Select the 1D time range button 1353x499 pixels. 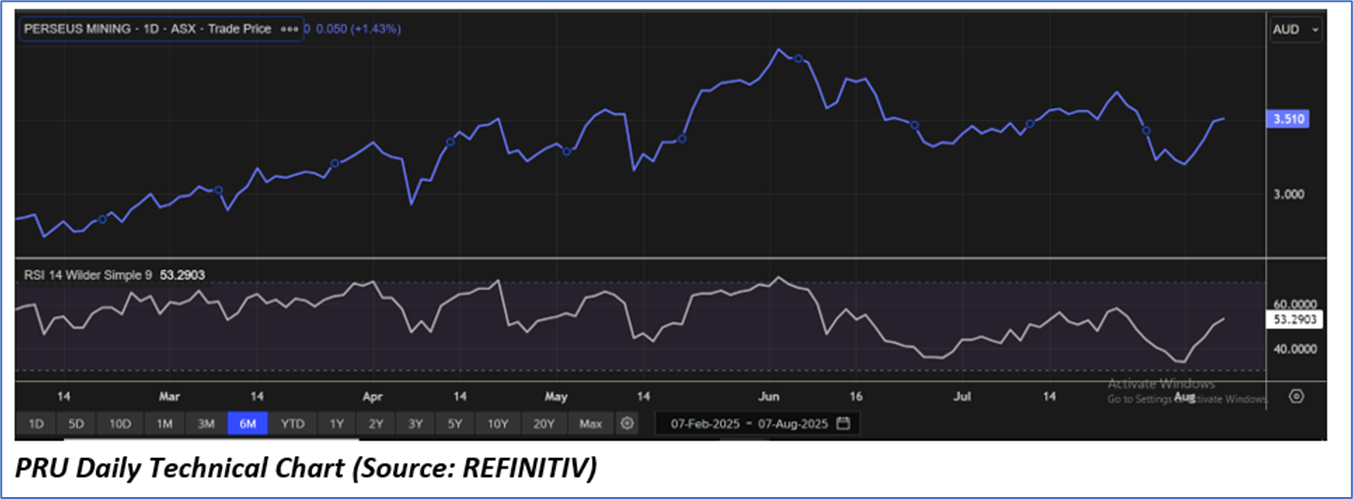click(36, 424)
